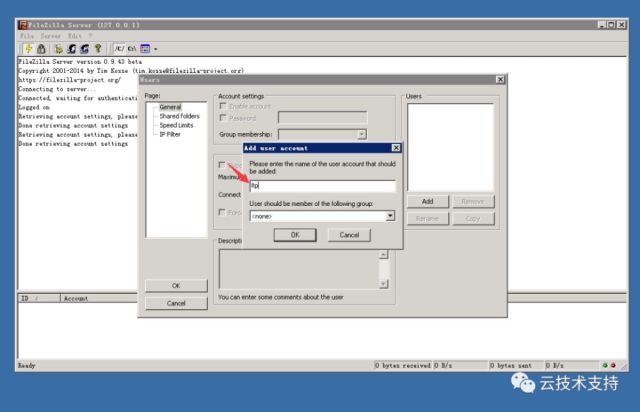Select IP Filter page in tree
The image size is (640, 412).
click(x=170, y=134)
